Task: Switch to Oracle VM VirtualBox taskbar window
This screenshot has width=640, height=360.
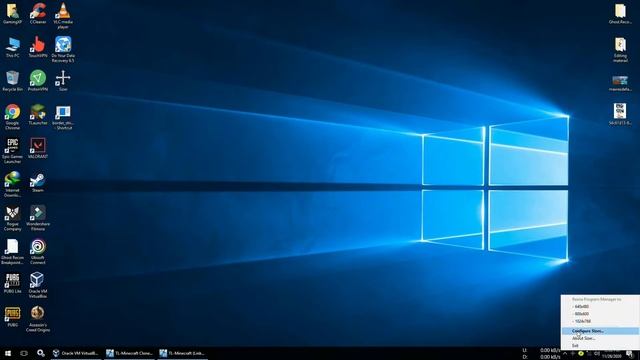Action: 76,353
